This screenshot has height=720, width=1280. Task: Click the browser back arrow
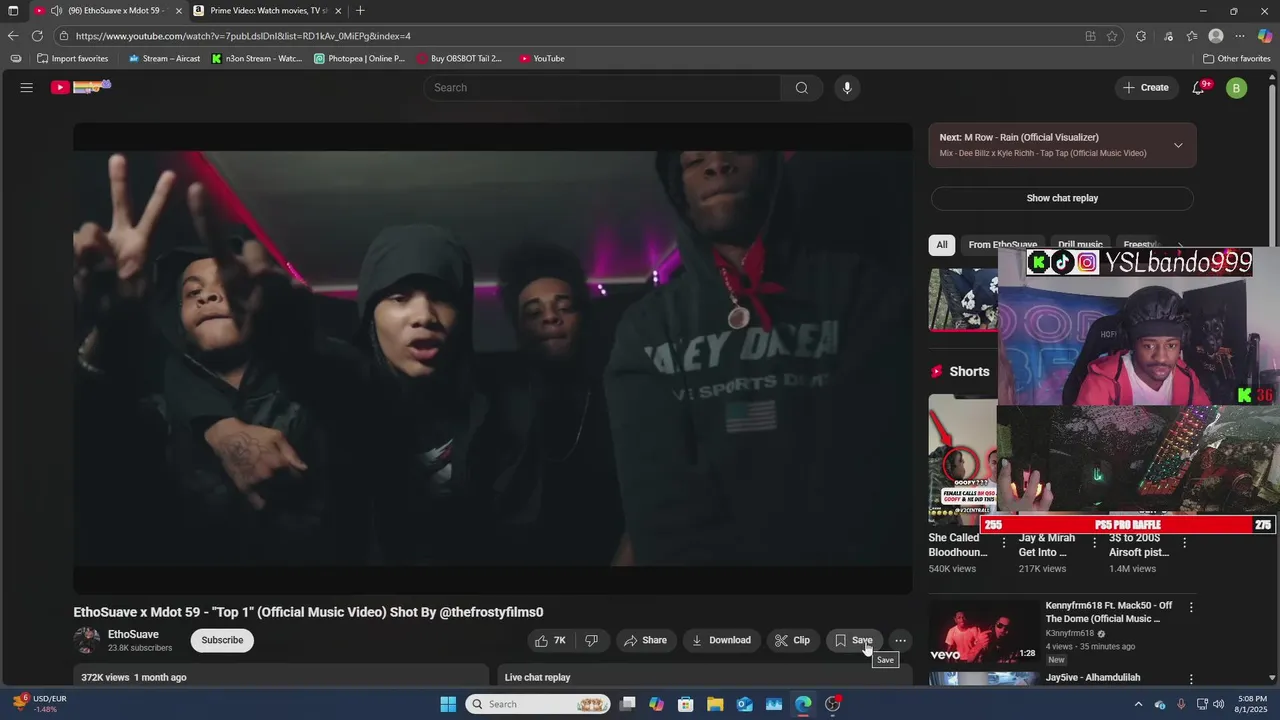click(x=13, y=36)
